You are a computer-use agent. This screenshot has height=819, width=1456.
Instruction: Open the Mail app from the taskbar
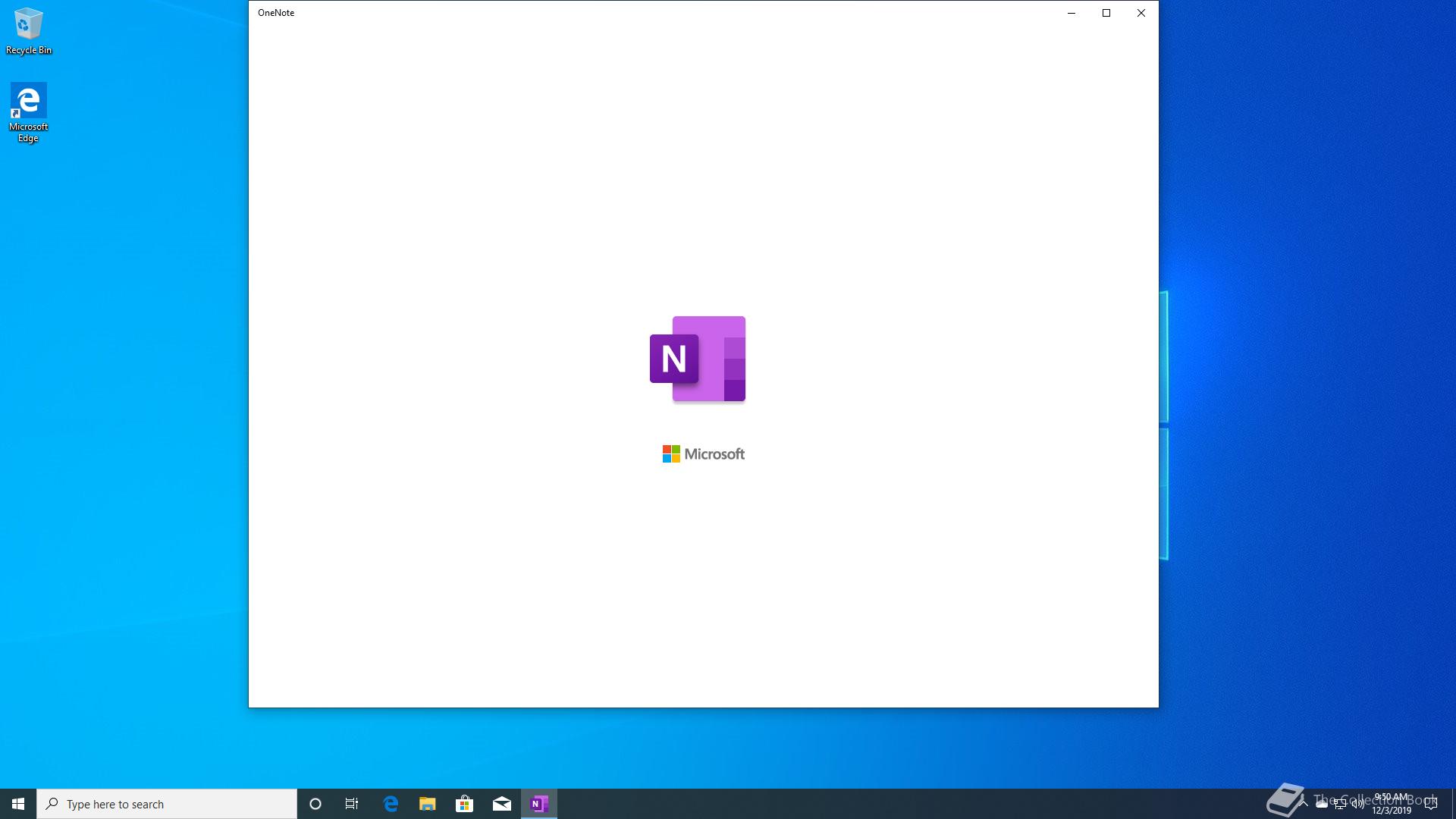click(x=502, y=804)
